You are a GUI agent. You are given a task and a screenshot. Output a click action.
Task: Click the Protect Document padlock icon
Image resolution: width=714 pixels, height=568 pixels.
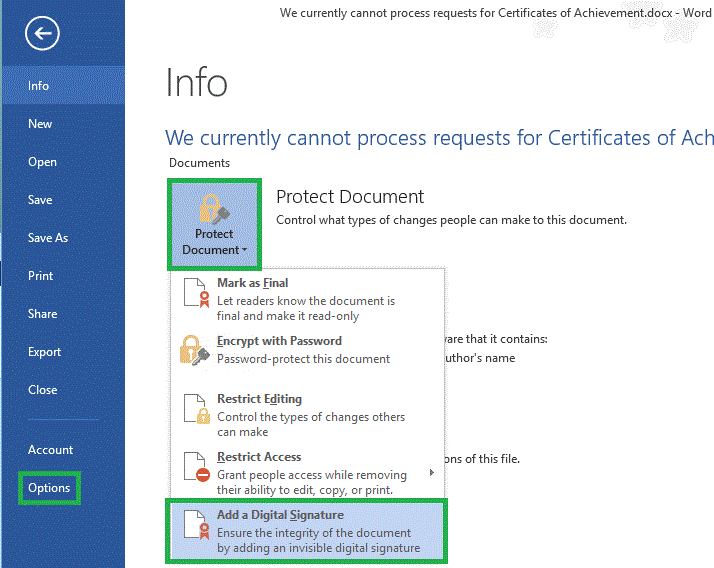(214, 208)
